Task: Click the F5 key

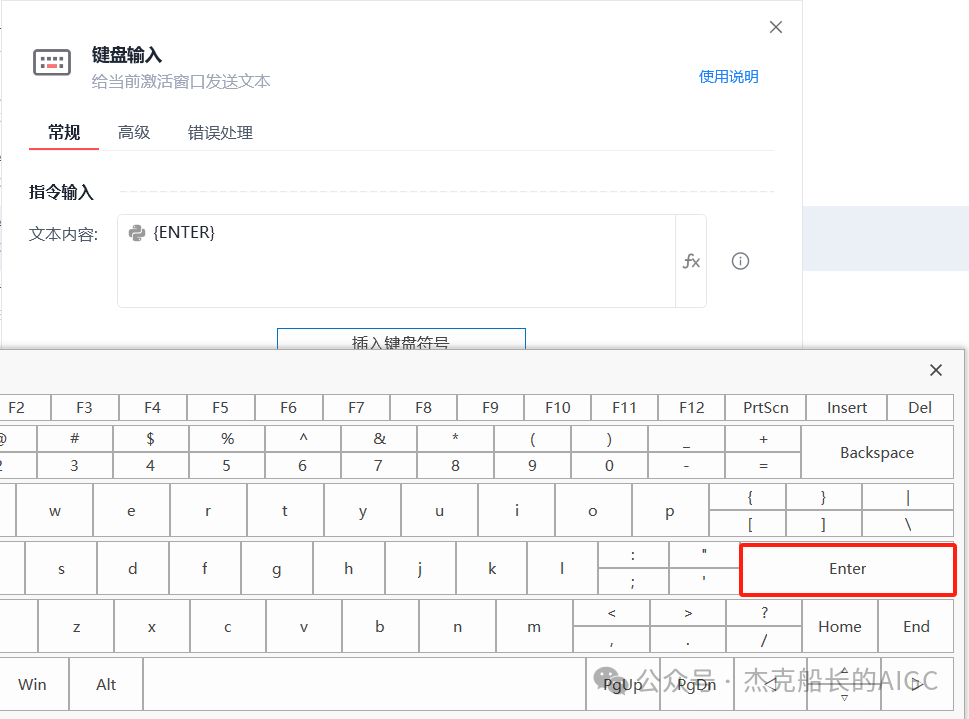Action: 220,407
